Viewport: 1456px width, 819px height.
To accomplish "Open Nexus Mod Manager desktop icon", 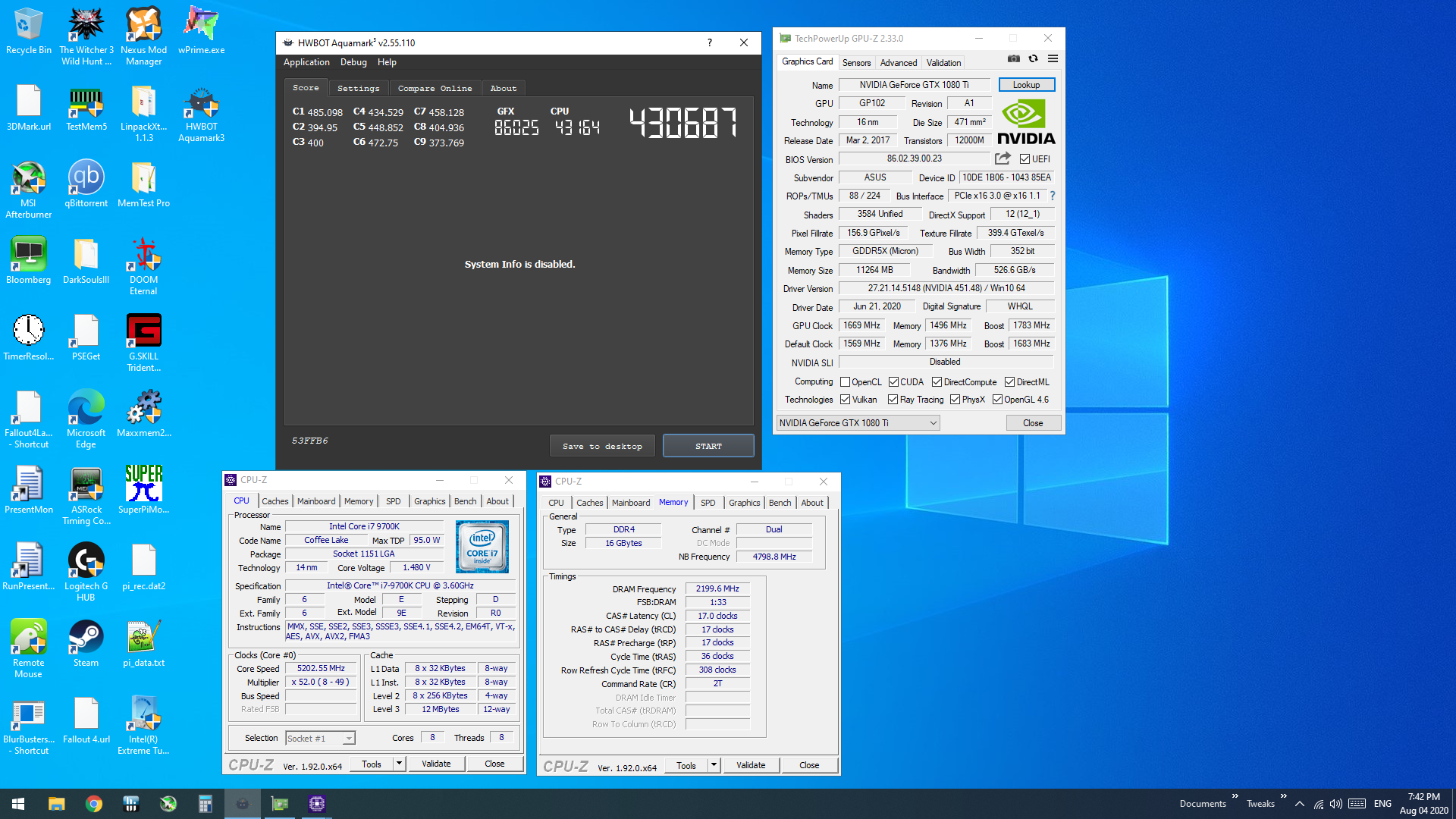I will click(144, 36).
